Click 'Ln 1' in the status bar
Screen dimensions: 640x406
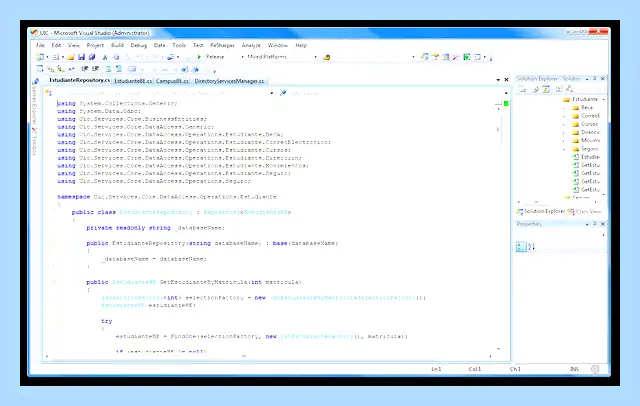436,369
